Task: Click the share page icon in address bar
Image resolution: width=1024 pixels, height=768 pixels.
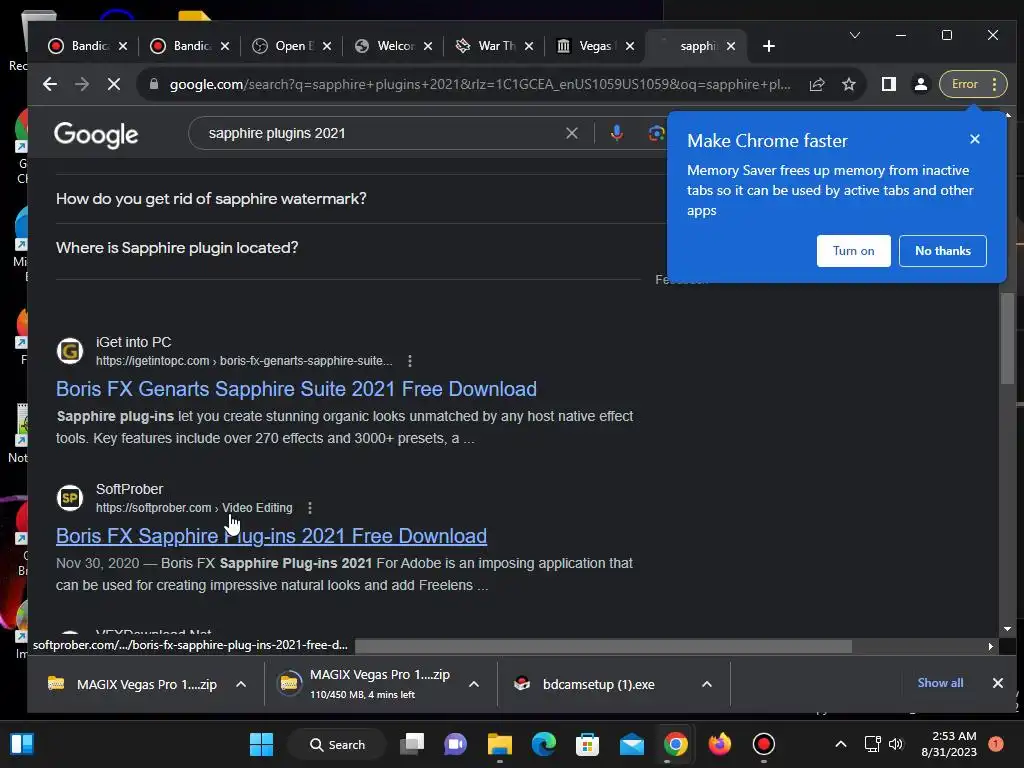Action: coord(817,84)
